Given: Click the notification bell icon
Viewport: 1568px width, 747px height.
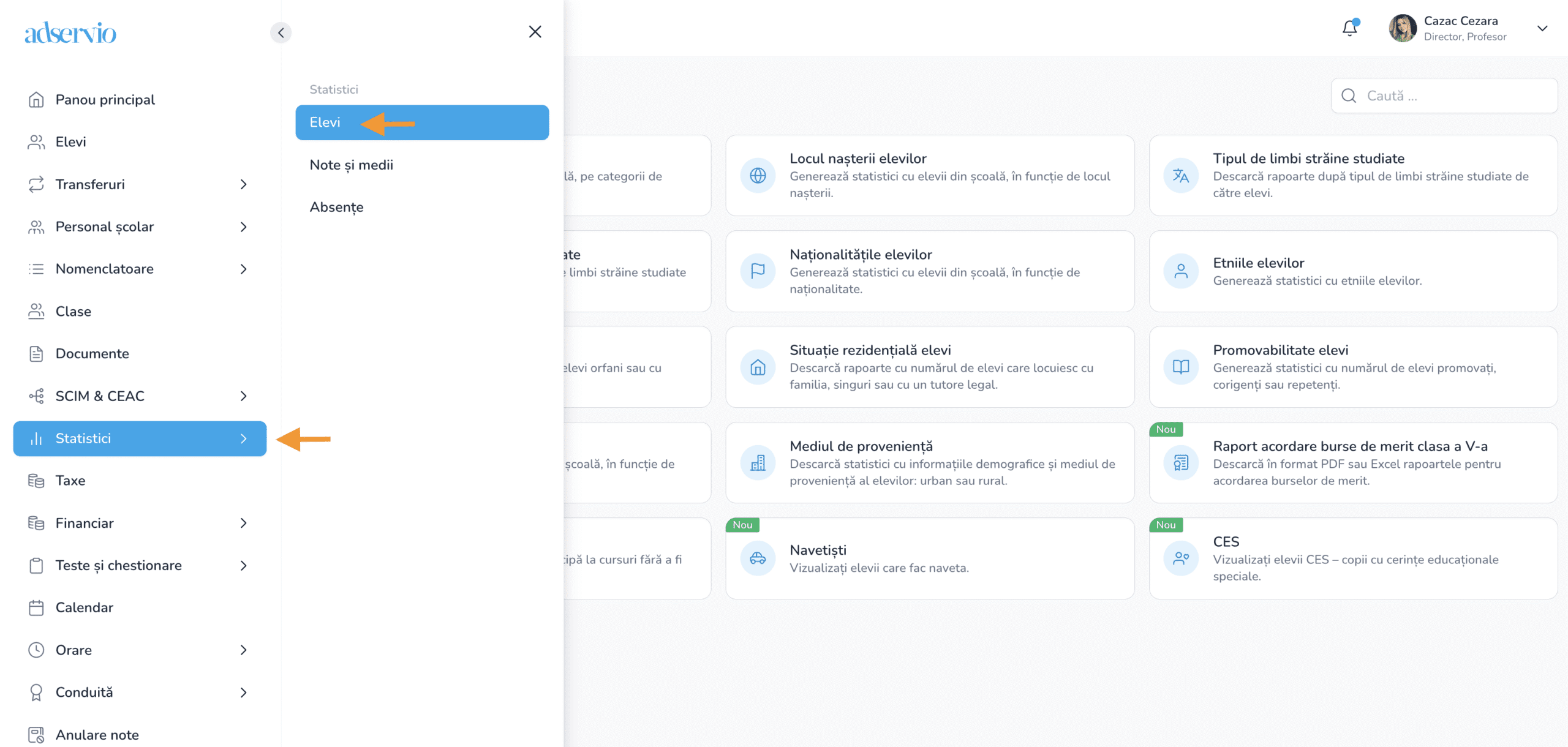Looking at the screenshot, I should click(1349, 28).
